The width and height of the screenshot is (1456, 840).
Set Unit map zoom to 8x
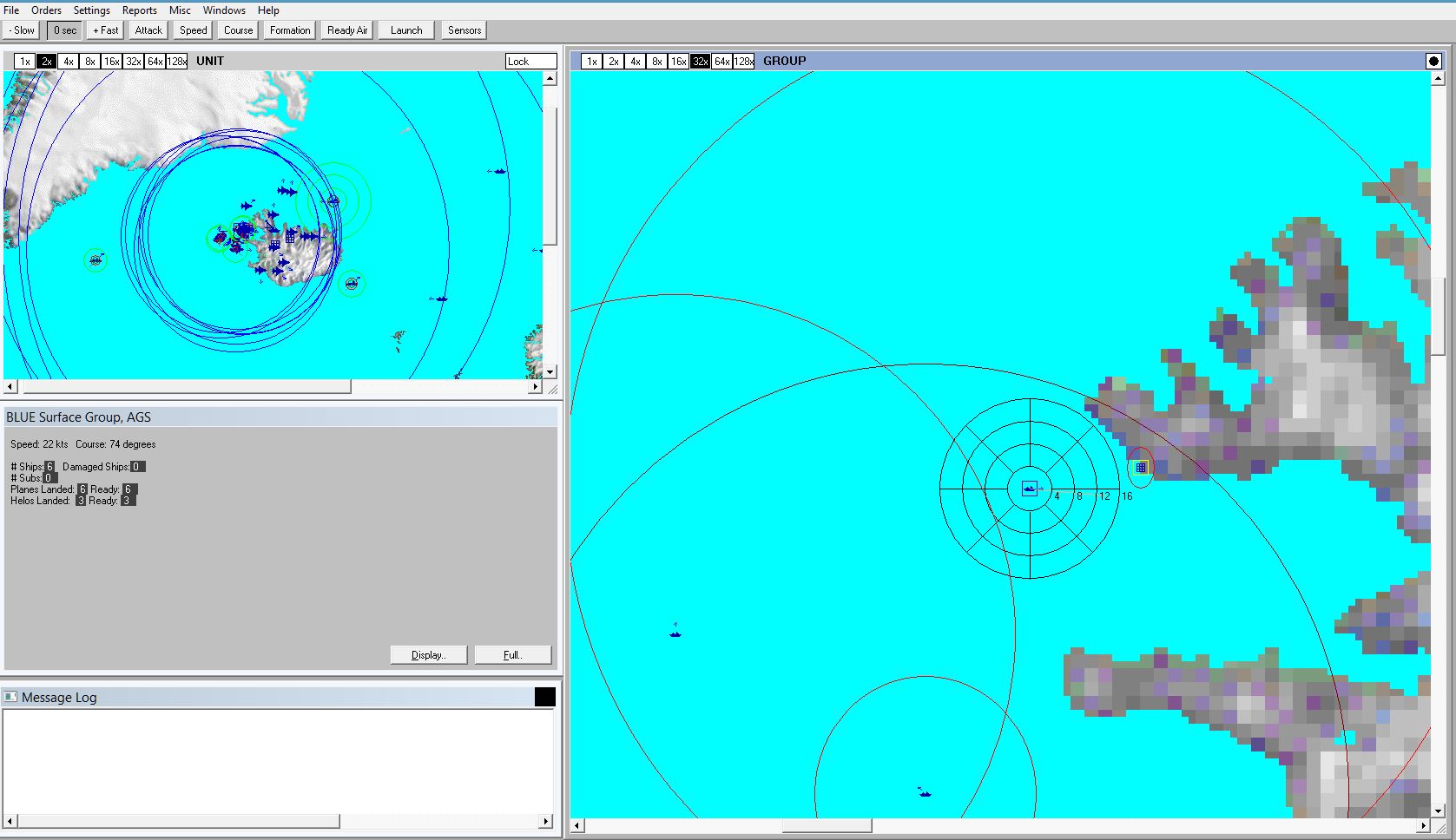90,61
